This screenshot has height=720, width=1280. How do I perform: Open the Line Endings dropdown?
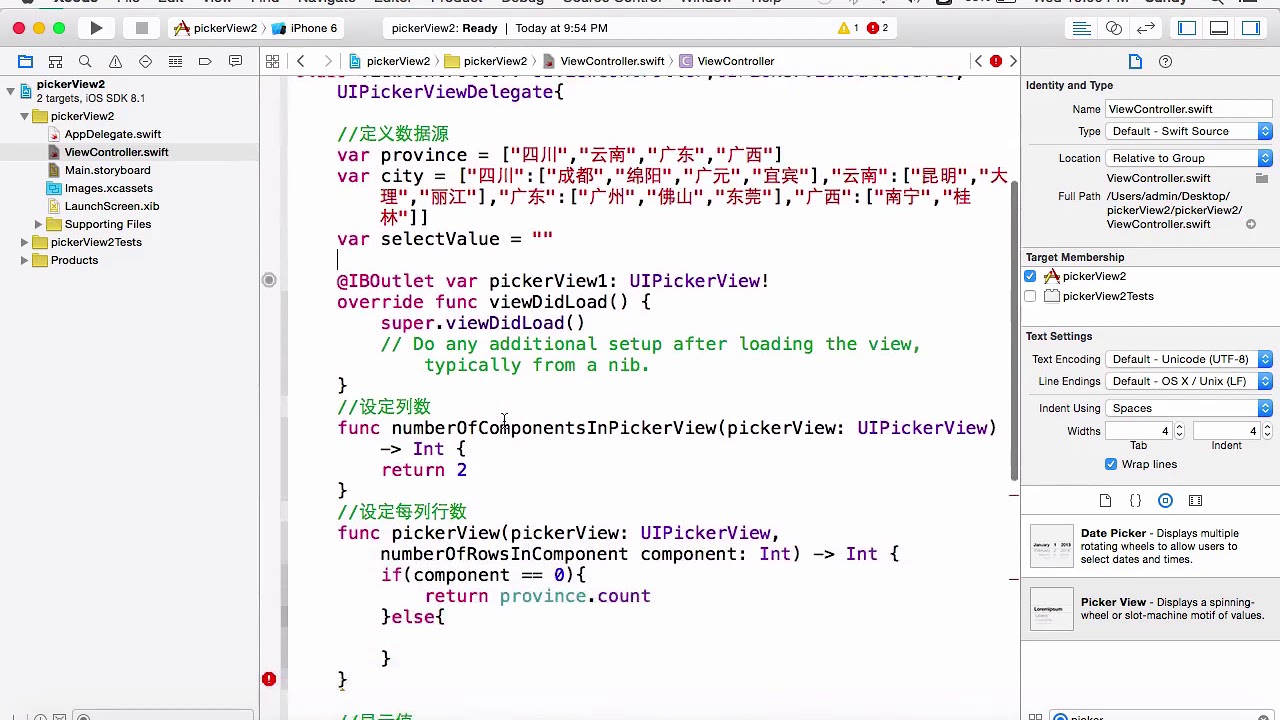pos(1189,381)
